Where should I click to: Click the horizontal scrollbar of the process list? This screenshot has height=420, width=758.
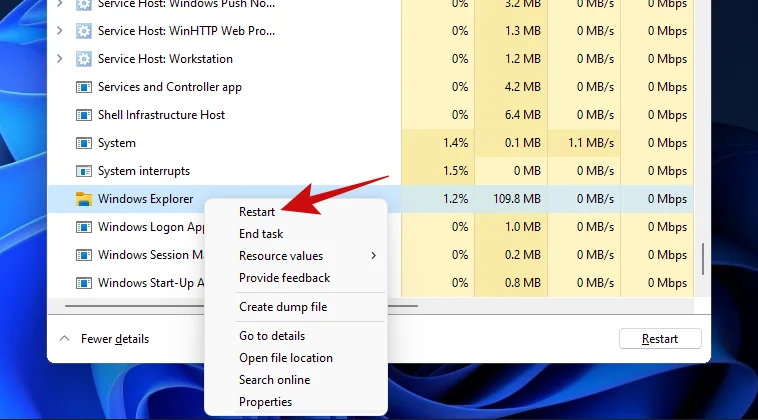[241, 306]
